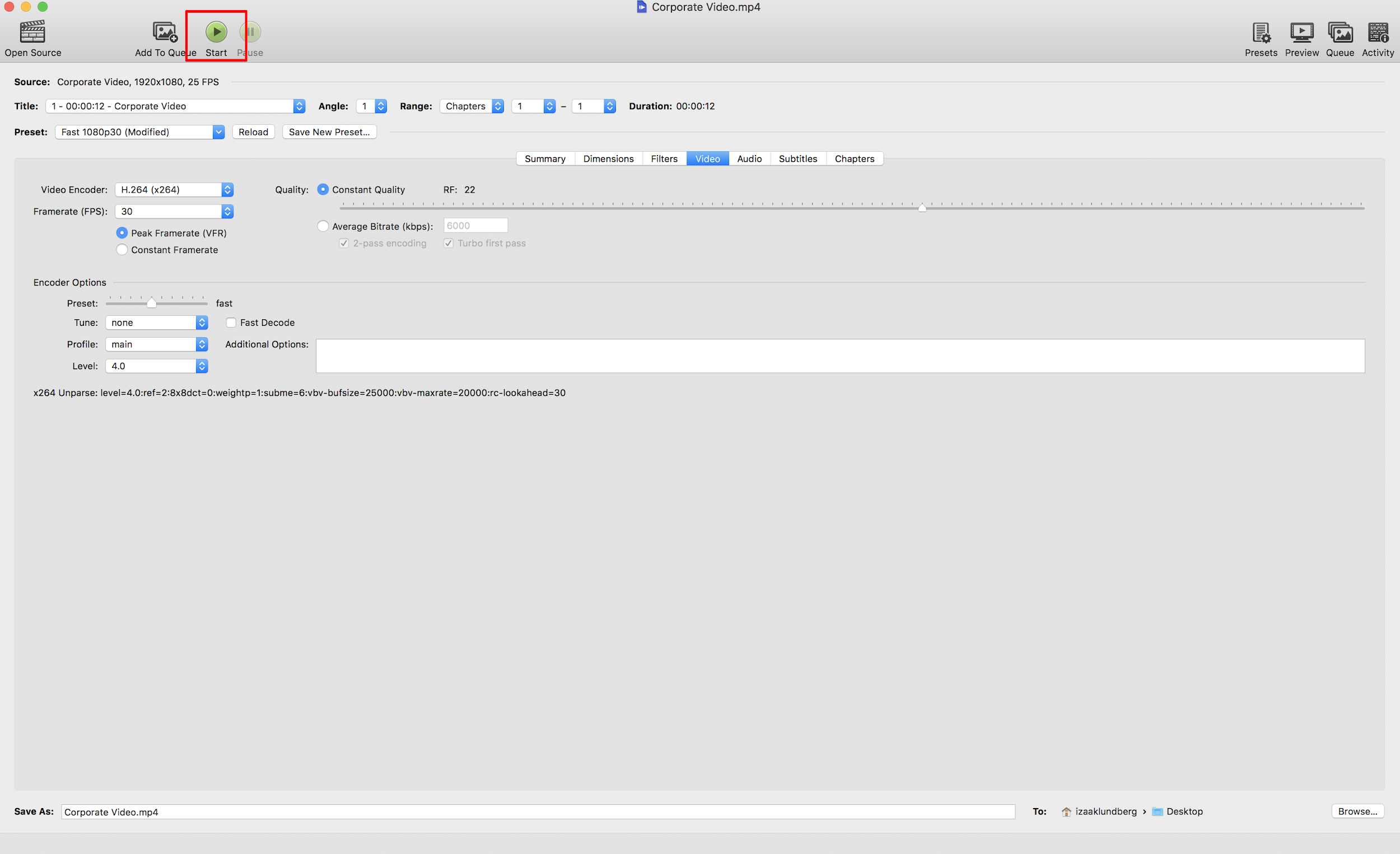Open the Presets panel icon

[1261, 32]
